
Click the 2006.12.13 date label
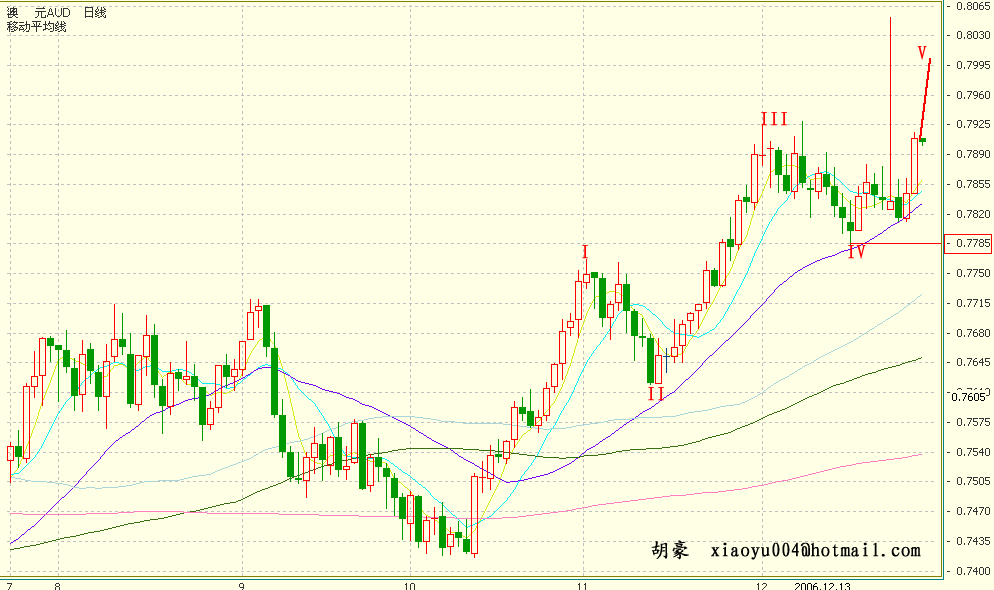pos(822,586)
